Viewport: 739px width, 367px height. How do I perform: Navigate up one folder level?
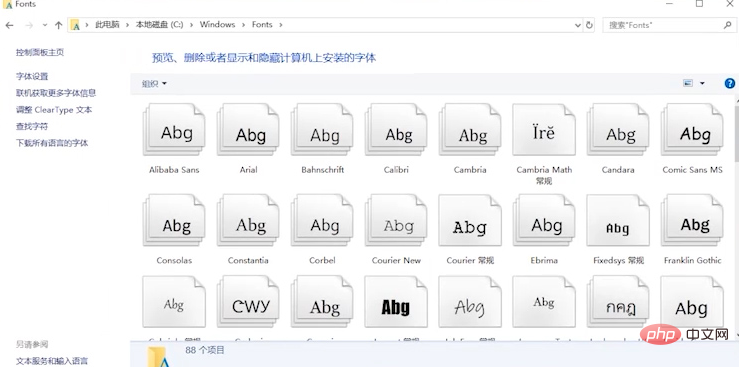58,25
